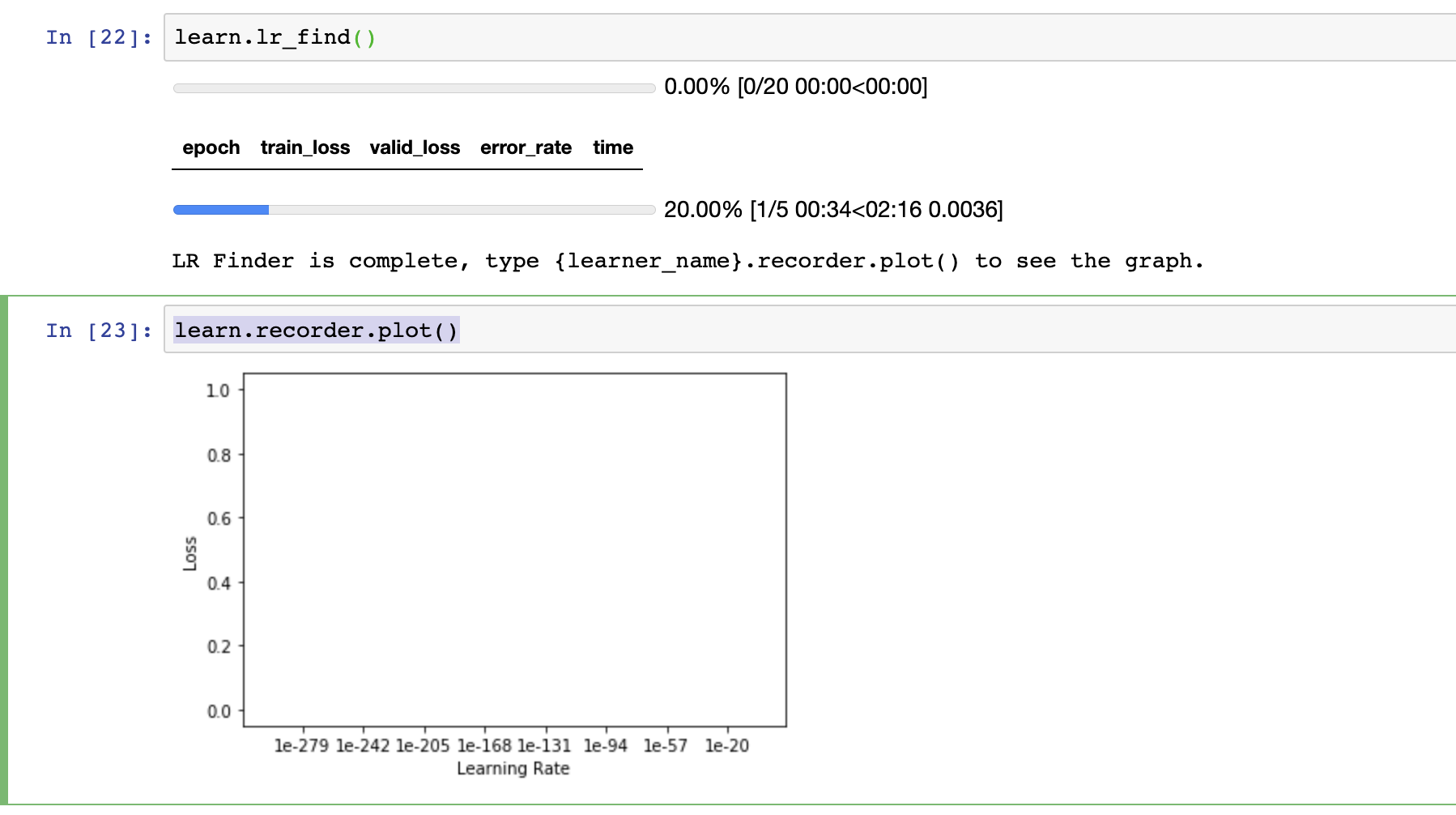Click the 'Learning Rate' x-axis label
Image resolution: width=1456 pixels, height=815 pixels.
[513, 768]
